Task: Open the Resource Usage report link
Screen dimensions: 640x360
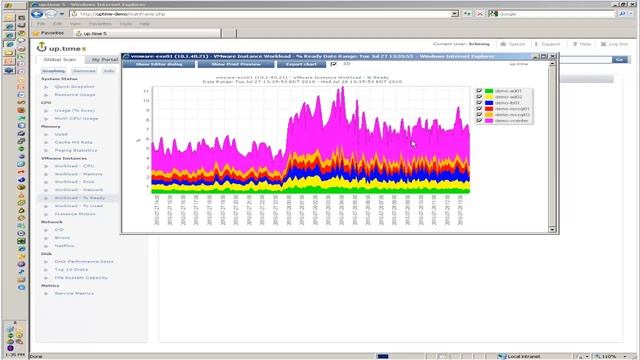Action: click(x=75, y=95)
